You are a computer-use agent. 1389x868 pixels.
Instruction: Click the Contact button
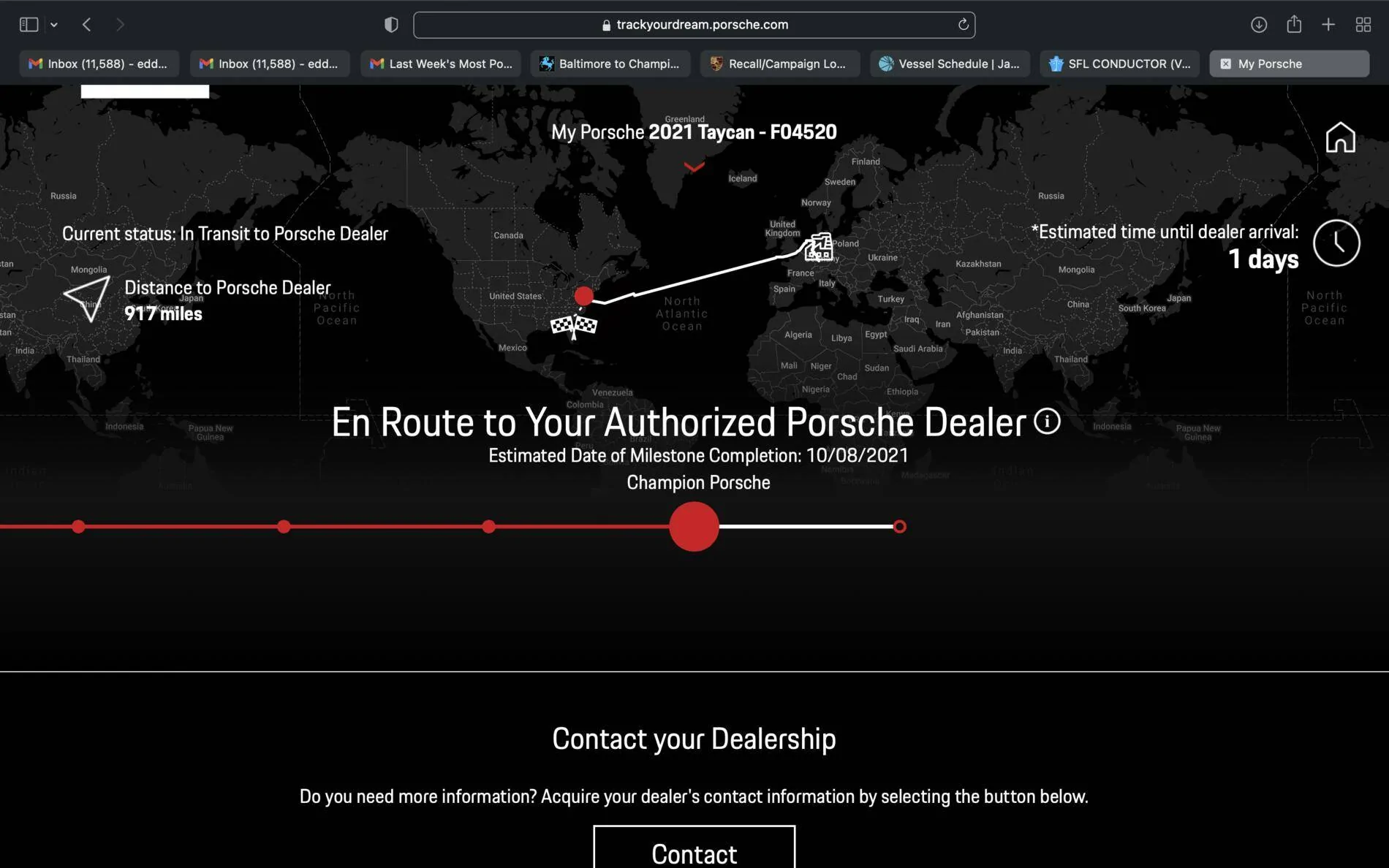(694, 848)
